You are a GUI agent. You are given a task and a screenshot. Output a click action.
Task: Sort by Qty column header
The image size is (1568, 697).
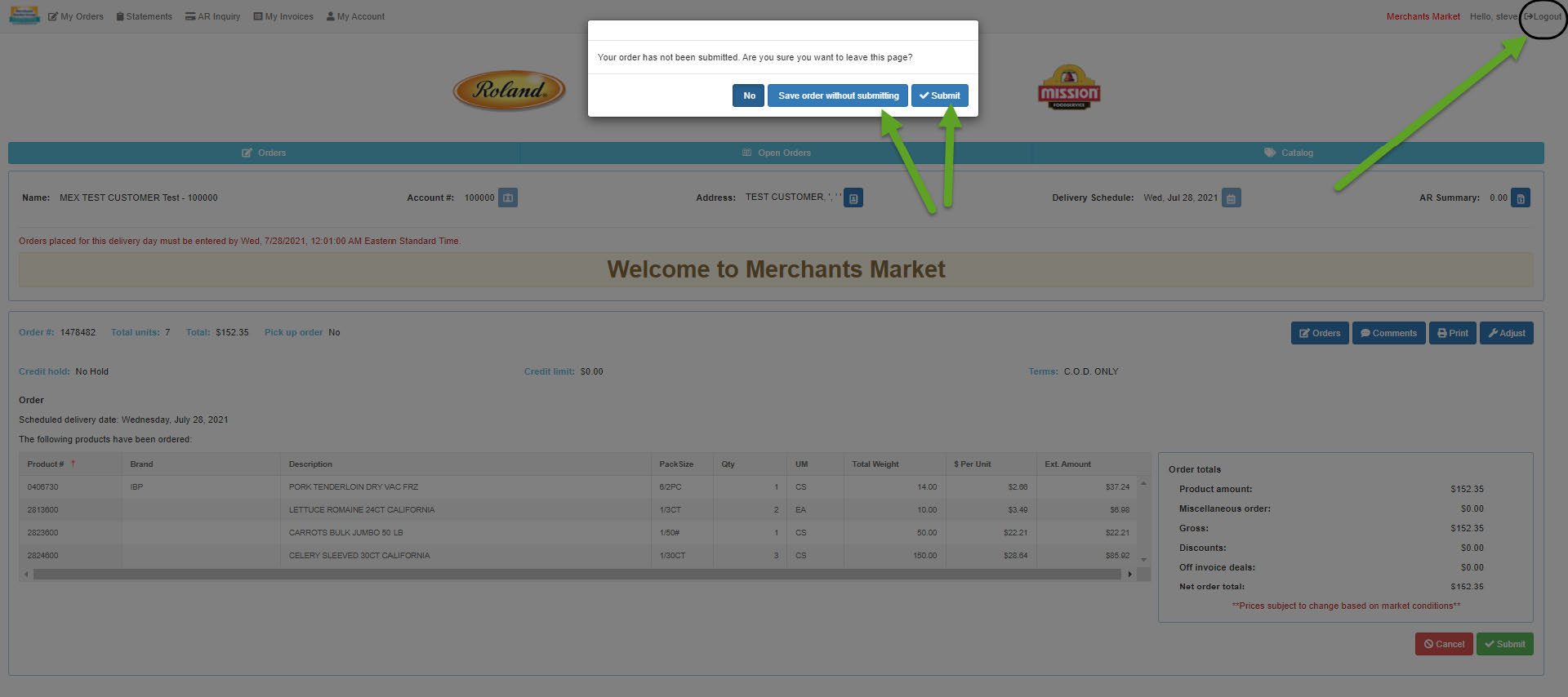pyautogui.click(x=750, y=464)
